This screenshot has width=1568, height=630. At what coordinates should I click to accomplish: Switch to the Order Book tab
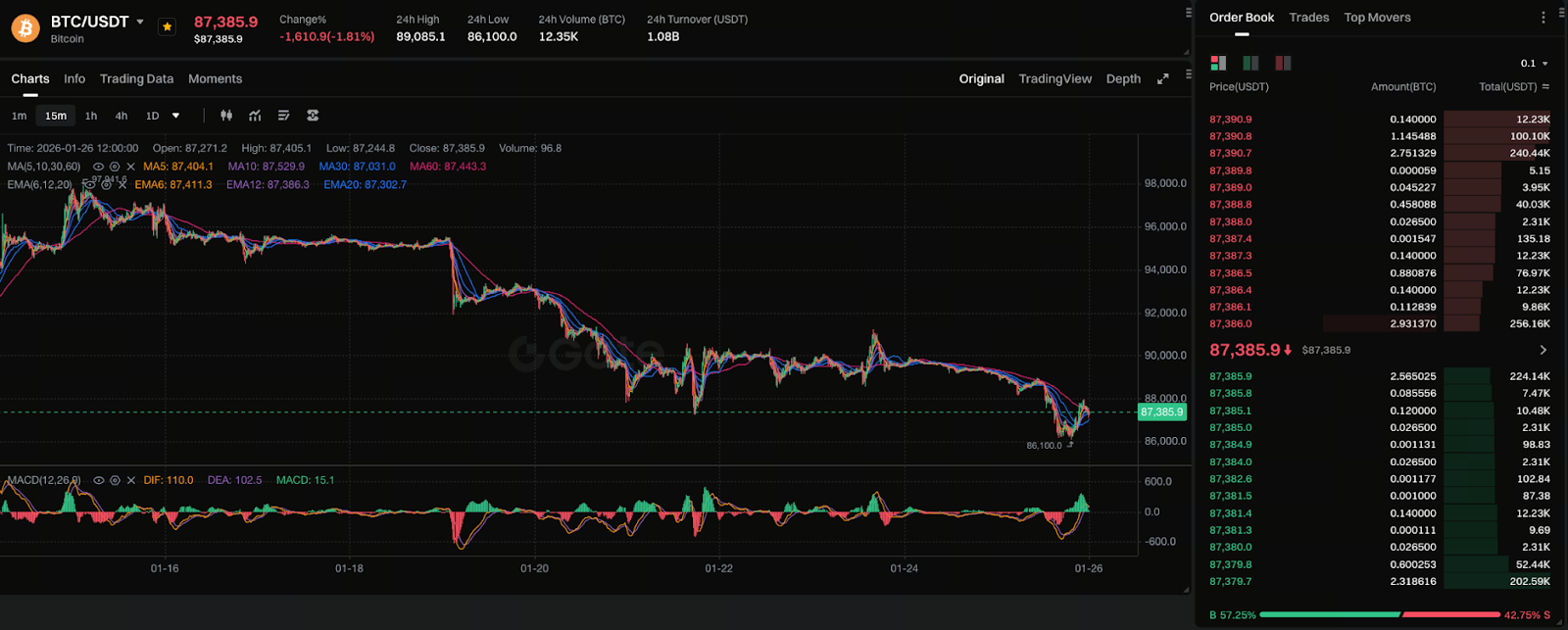pyautogui.click(x=1242, y=18)
